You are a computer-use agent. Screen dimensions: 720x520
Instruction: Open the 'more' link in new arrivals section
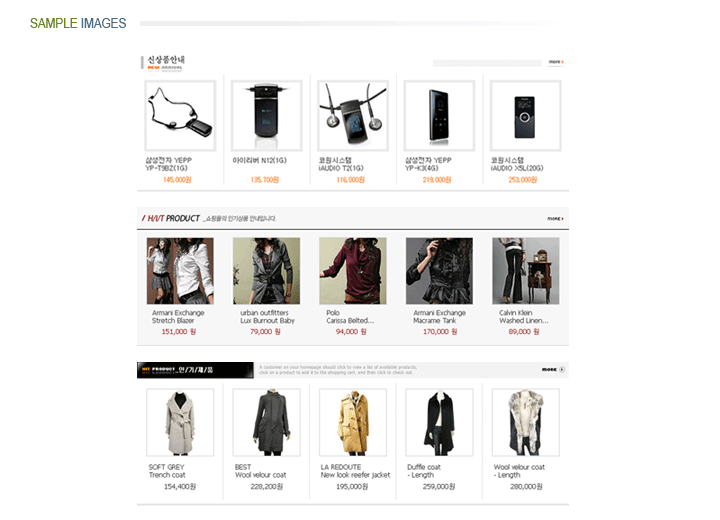click(x=556, y=62)
